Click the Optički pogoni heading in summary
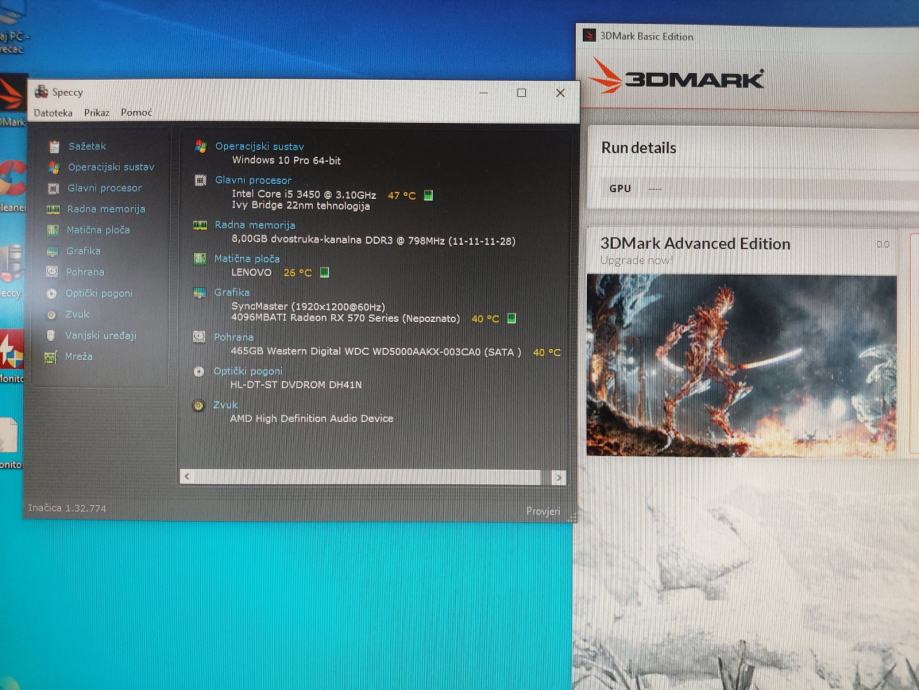919x690 pixels. coord(247,371)
